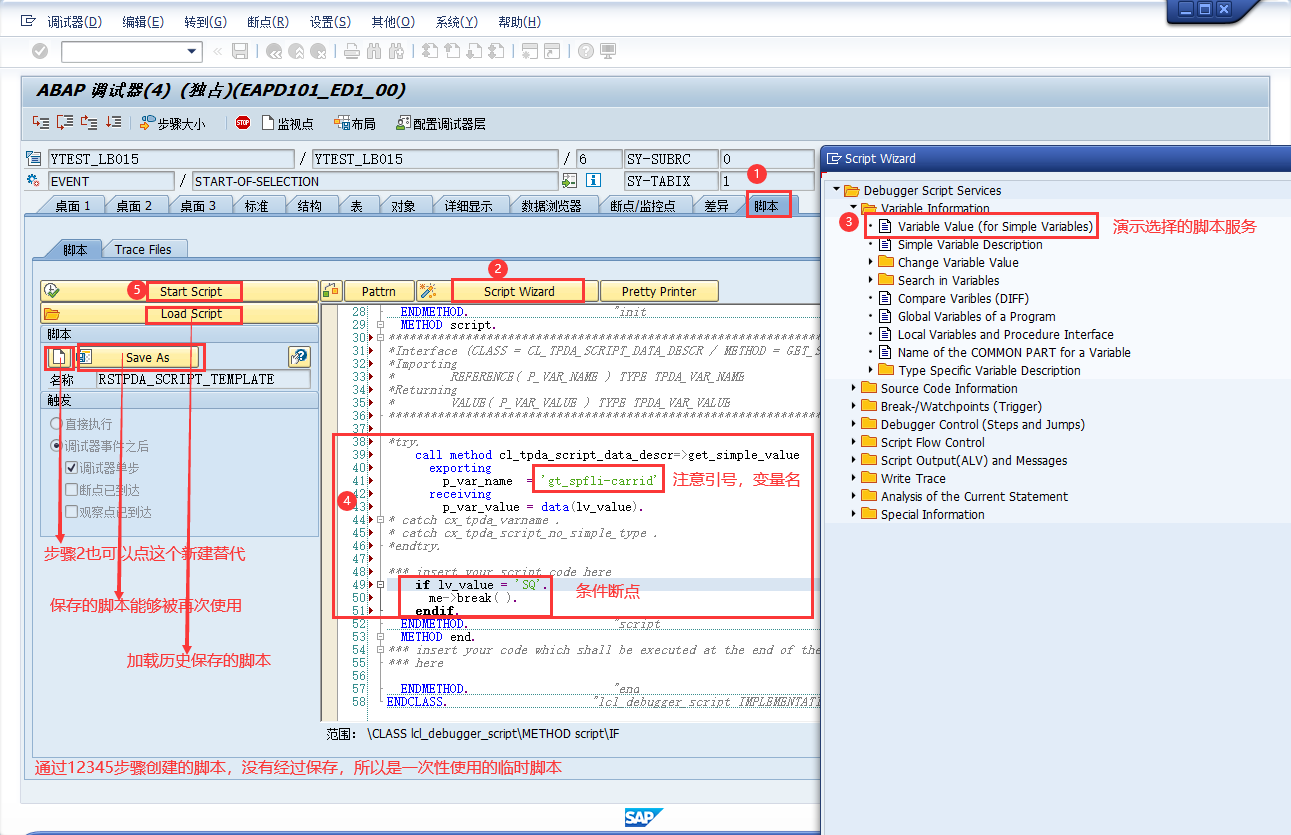Click the 布局 layout button
Viewport: 1291px width, 835px height.
tap(355, 124)
